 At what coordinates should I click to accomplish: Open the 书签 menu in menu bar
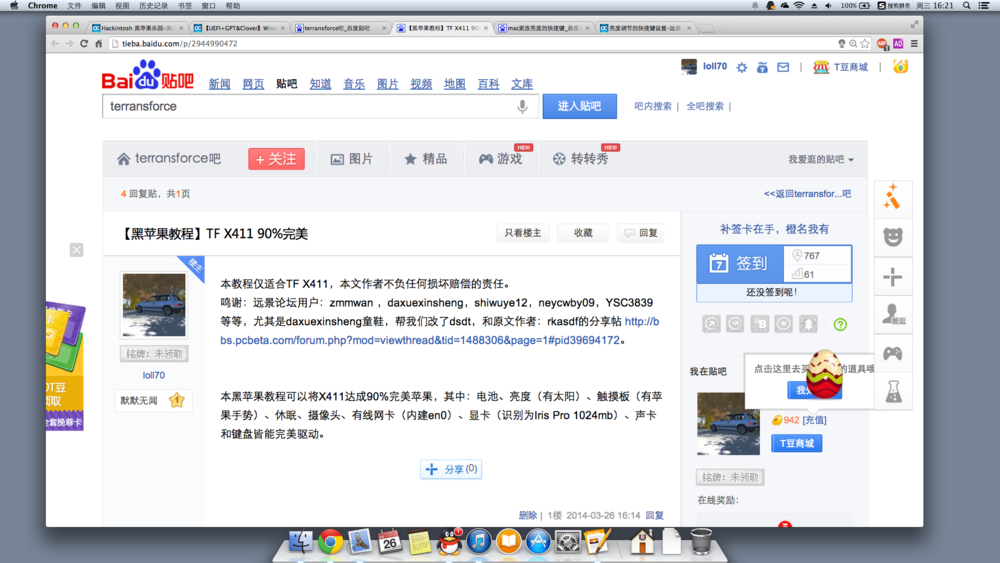184,6
